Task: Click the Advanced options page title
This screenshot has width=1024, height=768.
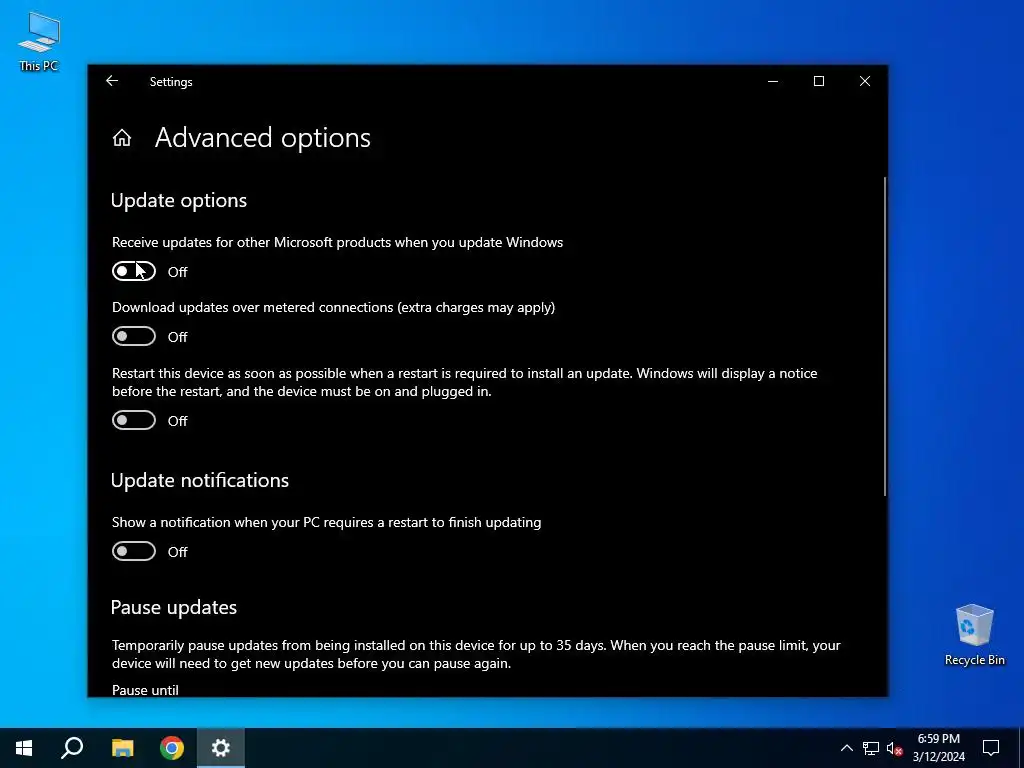Action: [263, 138]
